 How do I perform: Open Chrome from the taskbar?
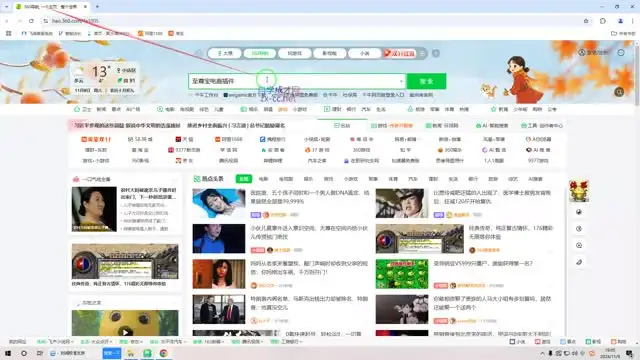click(163, 353)
